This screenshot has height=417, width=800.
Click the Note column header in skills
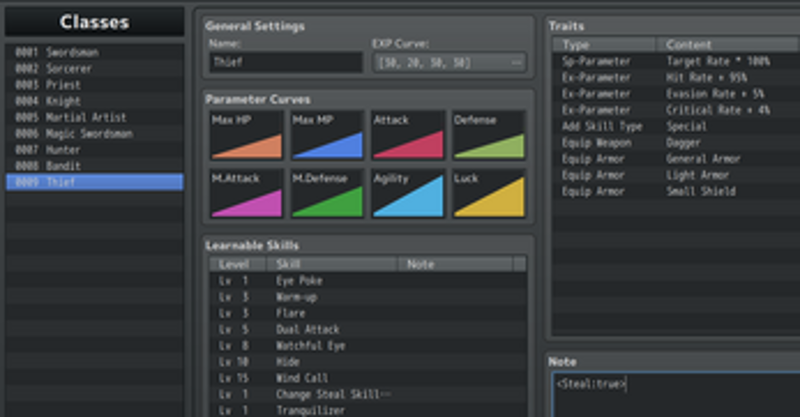pyautogui.click(x=455, y=264)
